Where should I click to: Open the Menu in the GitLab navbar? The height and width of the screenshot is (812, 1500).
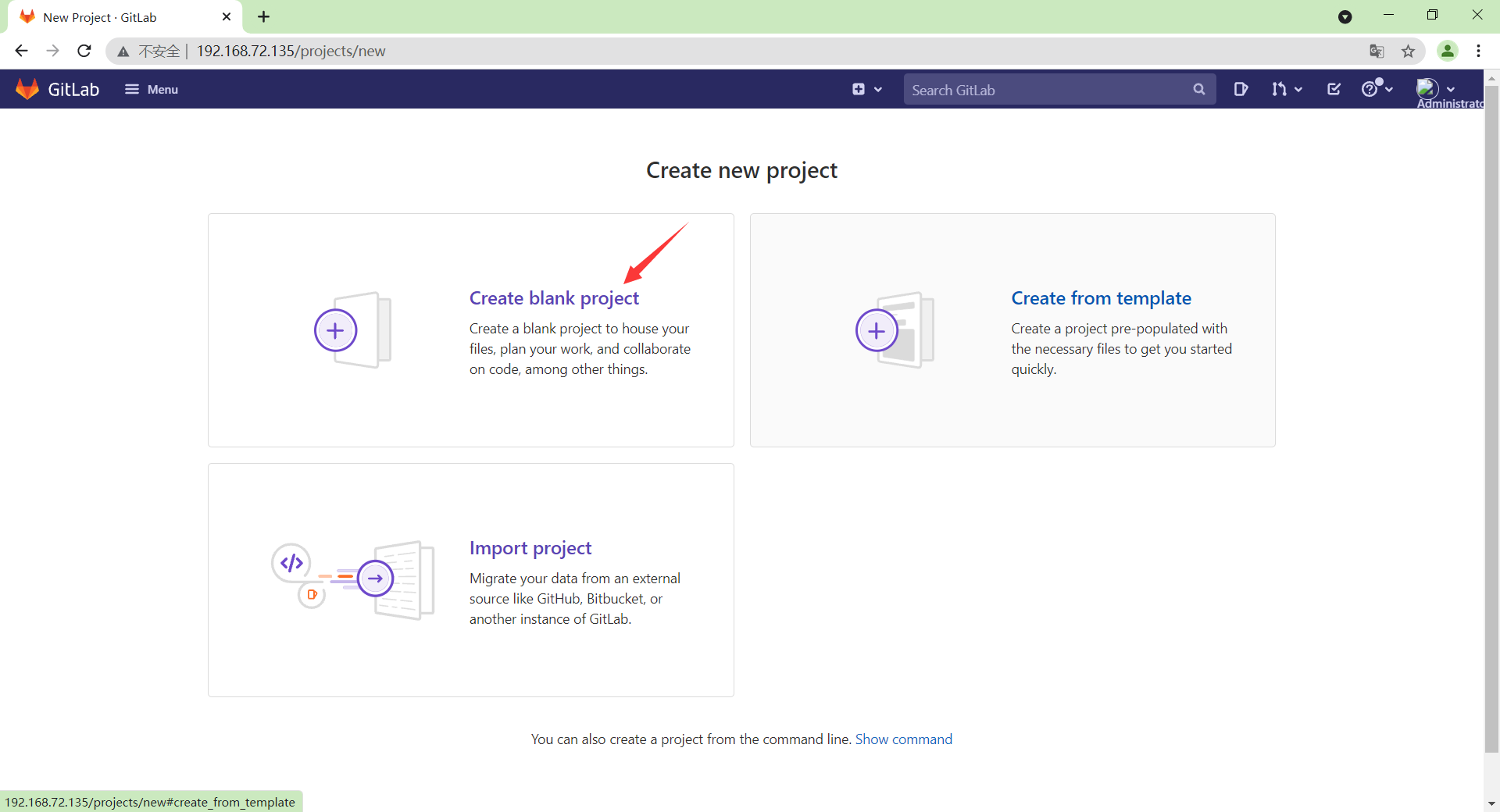[x=151, y=89]
